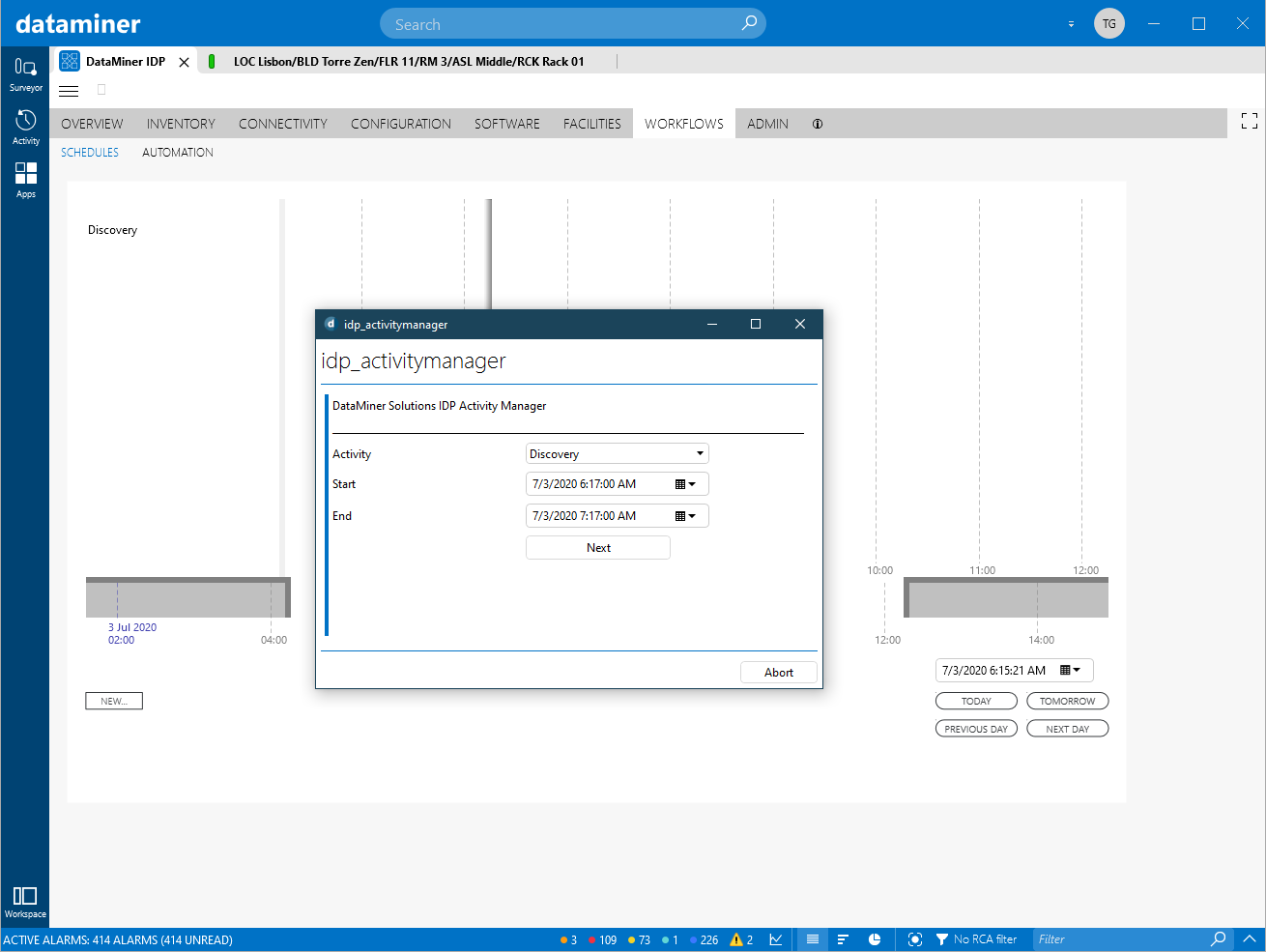1266x952 pixels.
Task: Click the info icon next to ADMIN
Action: coord(818,124)
